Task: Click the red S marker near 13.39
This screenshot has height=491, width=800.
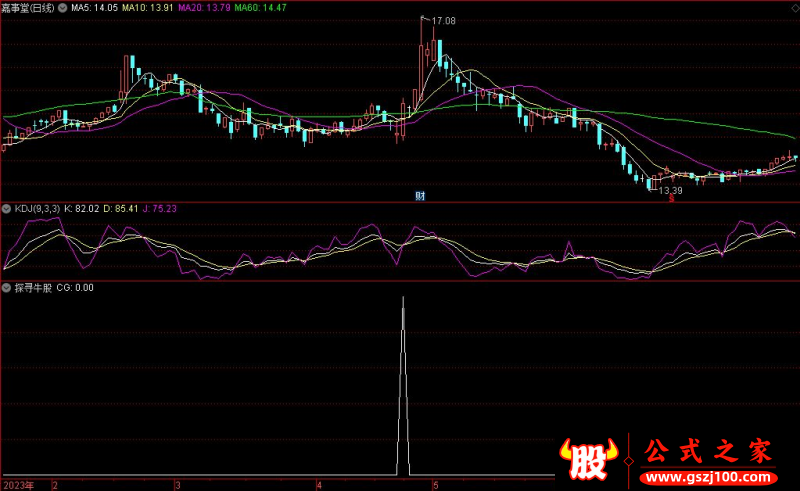Action: click(x=672, y=200)
